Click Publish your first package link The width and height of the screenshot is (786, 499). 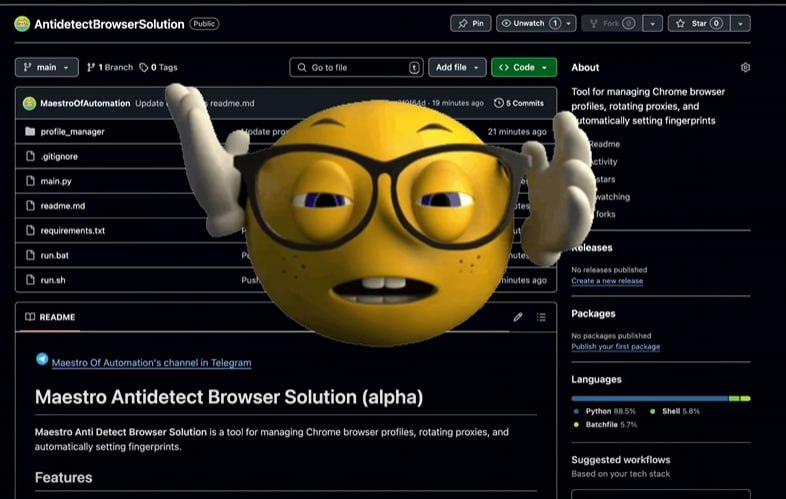616,347
